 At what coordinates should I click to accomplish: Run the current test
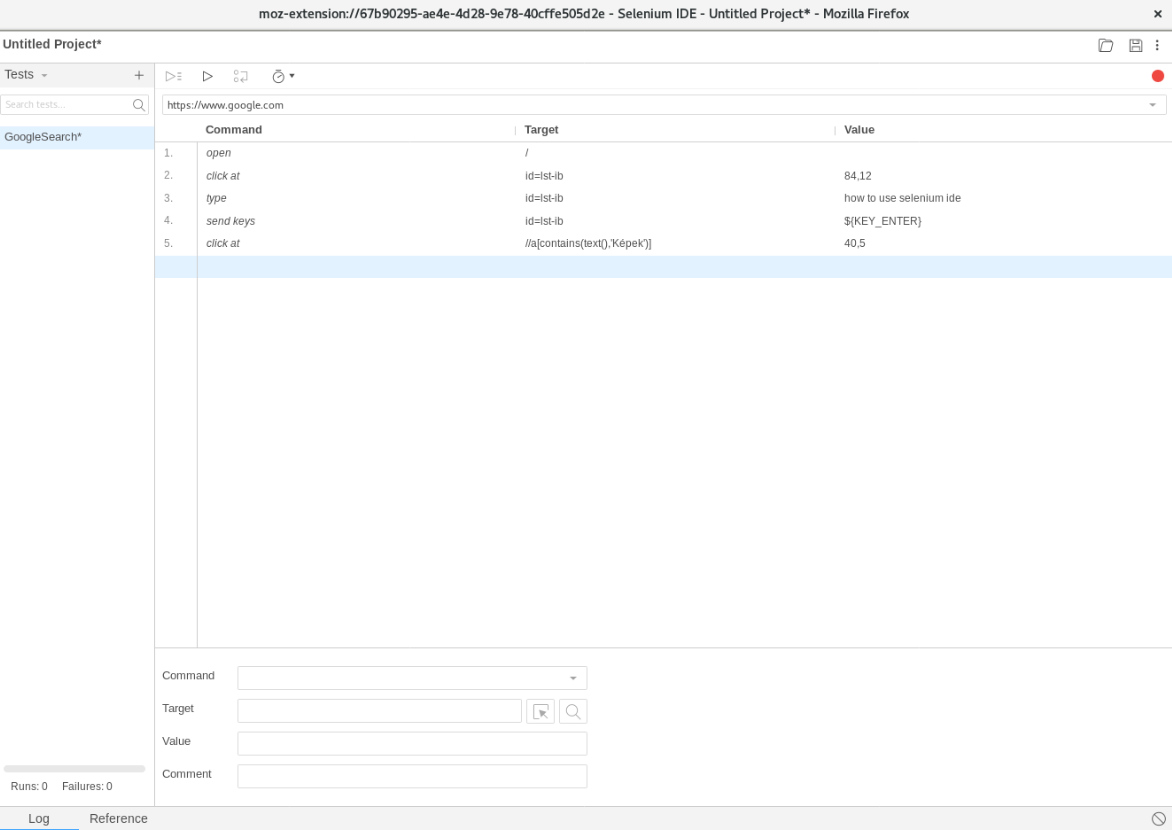click(207, 76)
